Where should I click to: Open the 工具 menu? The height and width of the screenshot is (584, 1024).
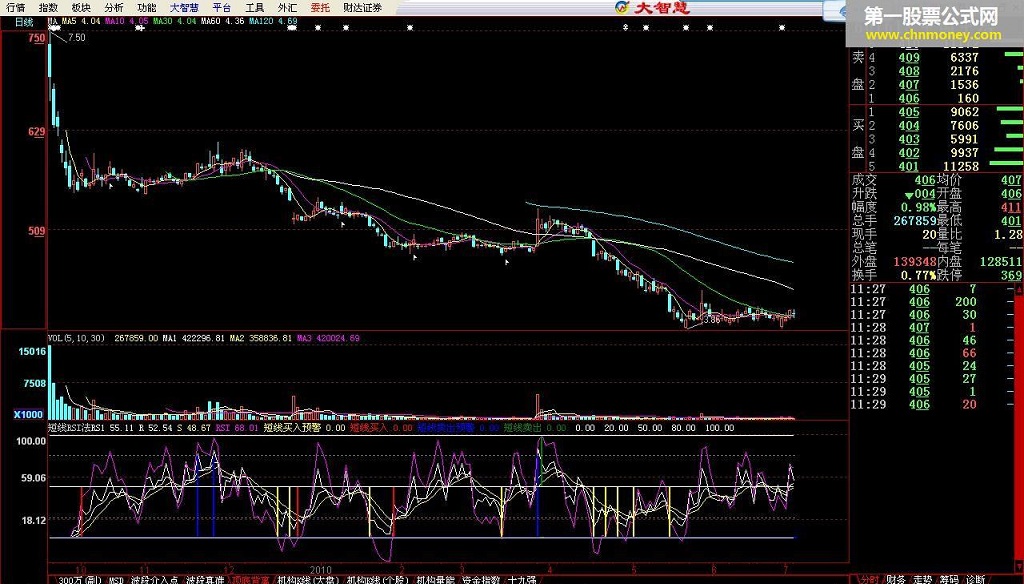coord(255,7)
